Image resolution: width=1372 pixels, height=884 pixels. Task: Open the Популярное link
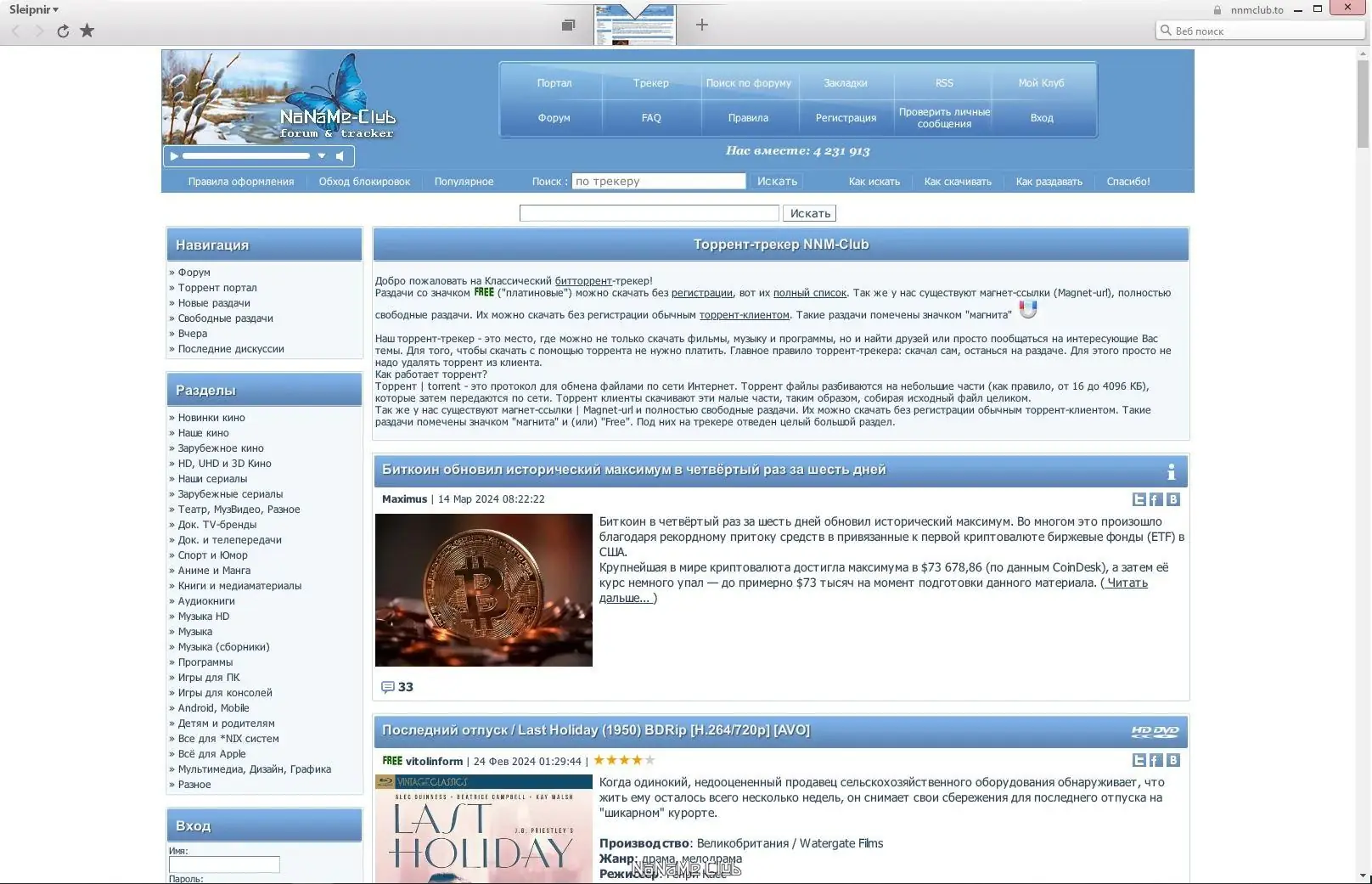[464, 182]
